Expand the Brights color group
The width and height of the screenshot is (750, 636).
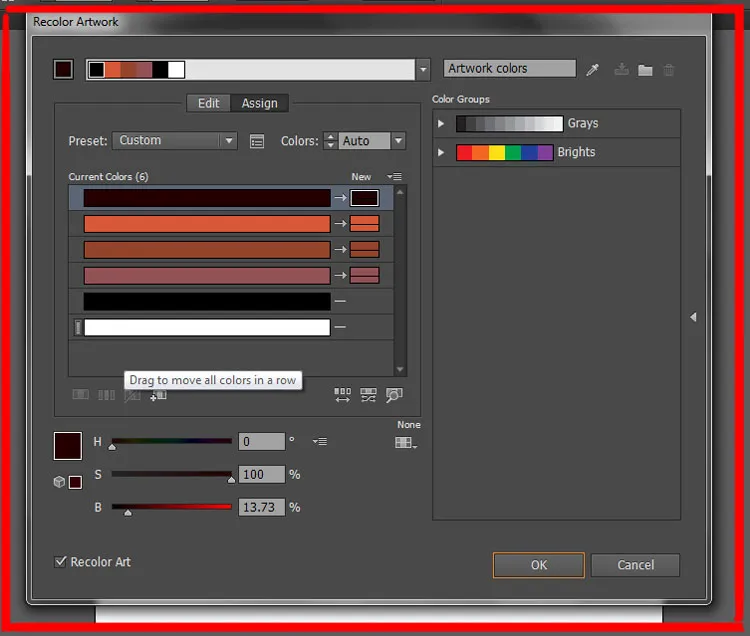[x=441, y=153]
